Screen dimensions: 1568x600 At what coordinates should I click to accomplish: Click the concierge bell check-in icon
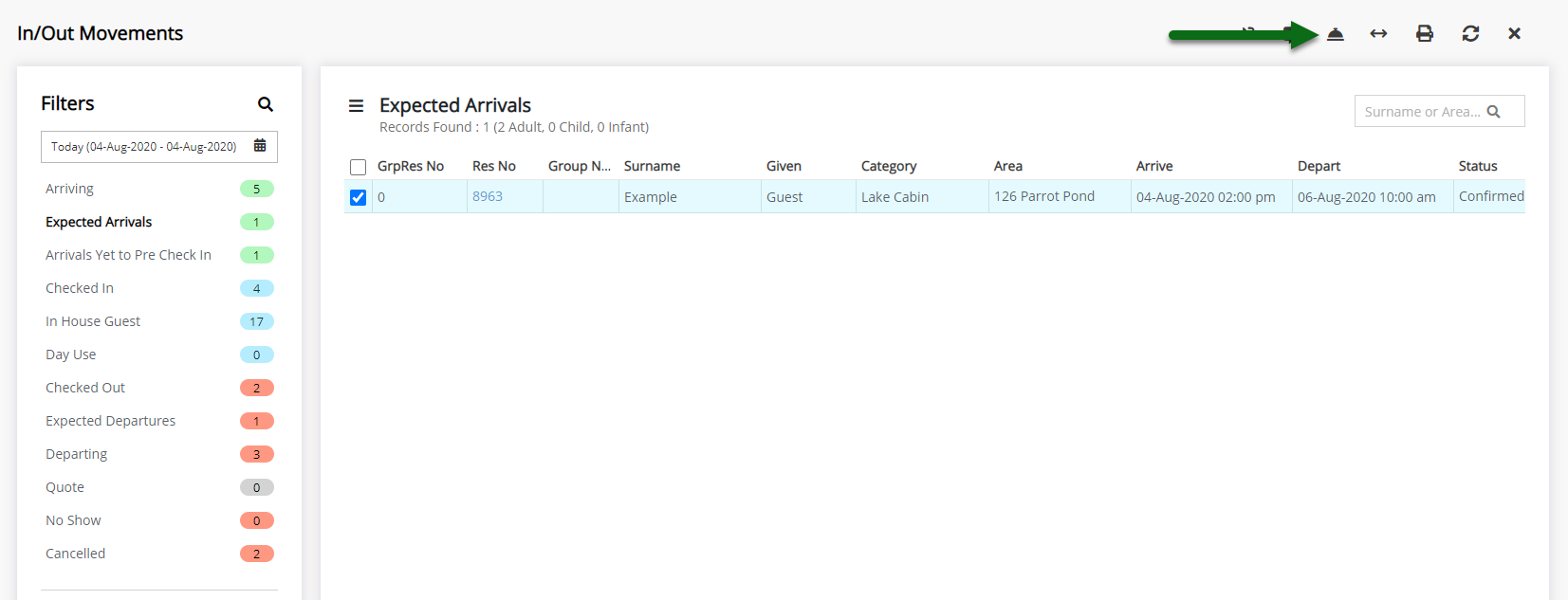coord(1335,34)
